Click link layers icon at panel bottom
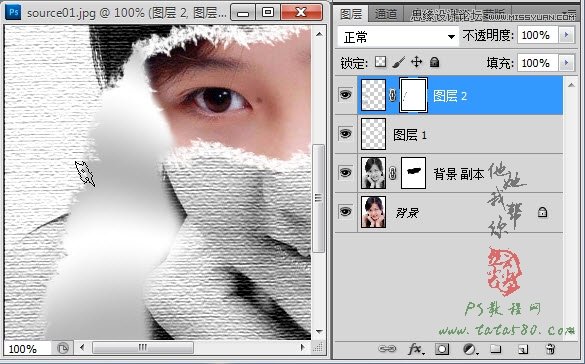The width and height of the screenshot is (585, 364). point(387,349)
